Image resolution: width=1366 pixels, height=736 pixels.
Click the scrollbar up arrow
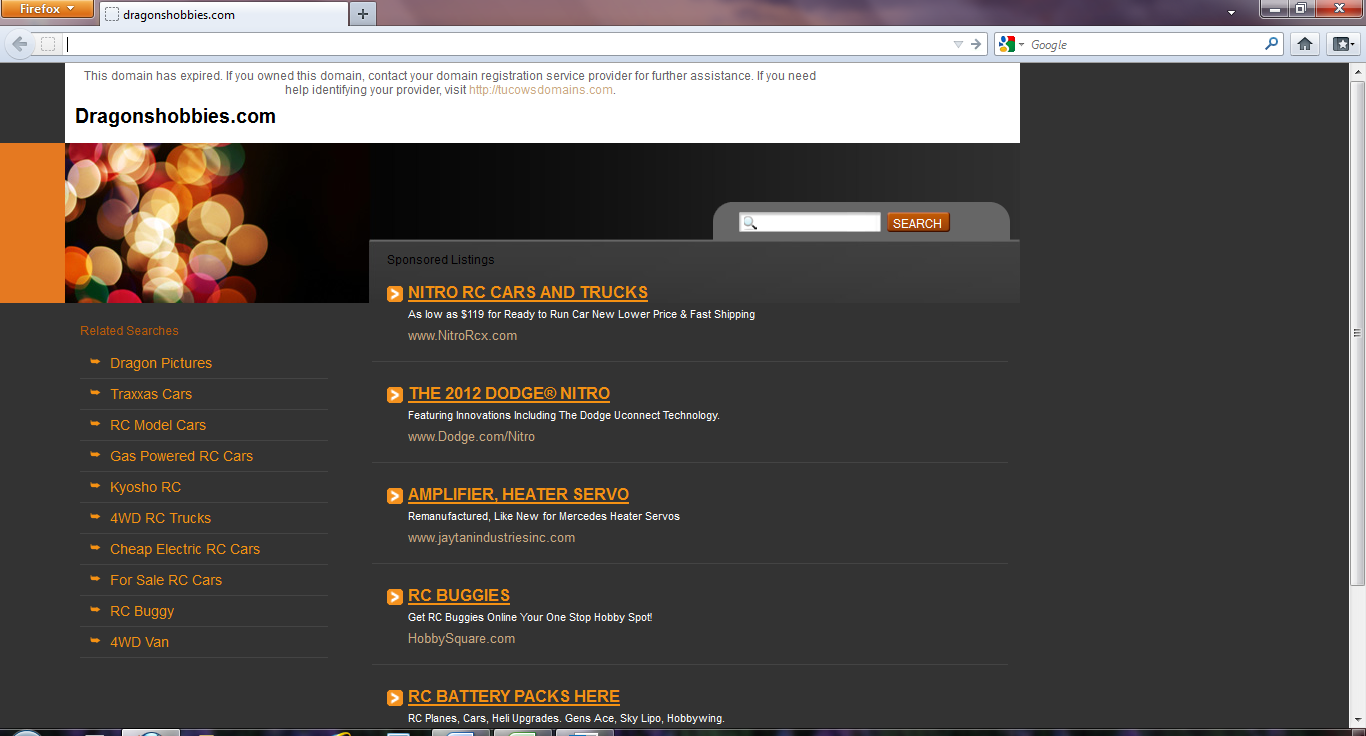(x=1357, y=71)
